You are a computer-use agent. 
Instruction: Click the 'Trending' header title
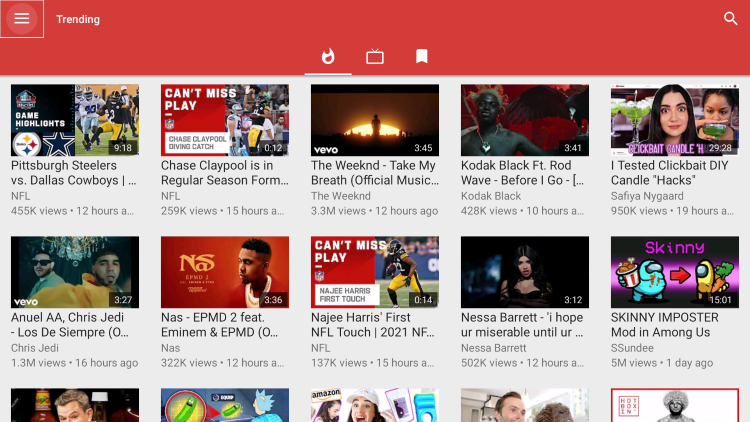[x=78, y=19]
